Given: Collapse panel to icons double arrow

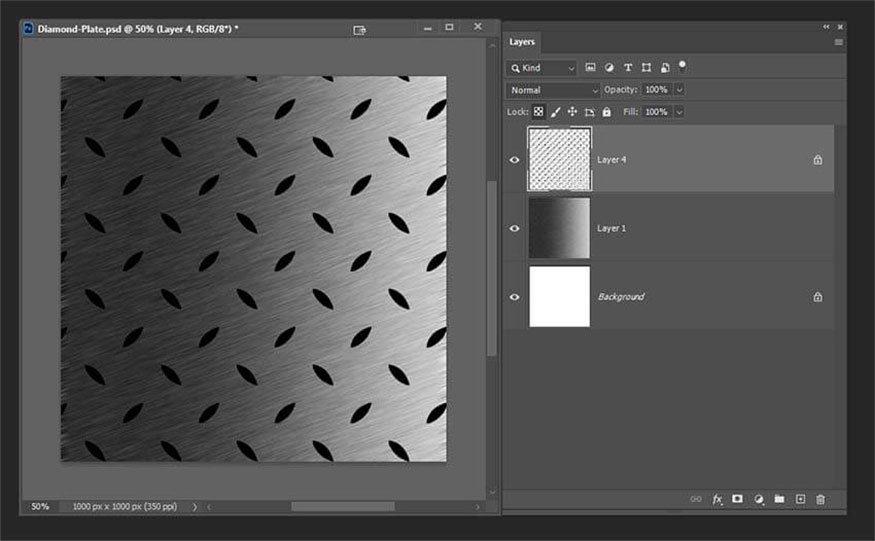Looking at the screenshot, I should (826, 26).
